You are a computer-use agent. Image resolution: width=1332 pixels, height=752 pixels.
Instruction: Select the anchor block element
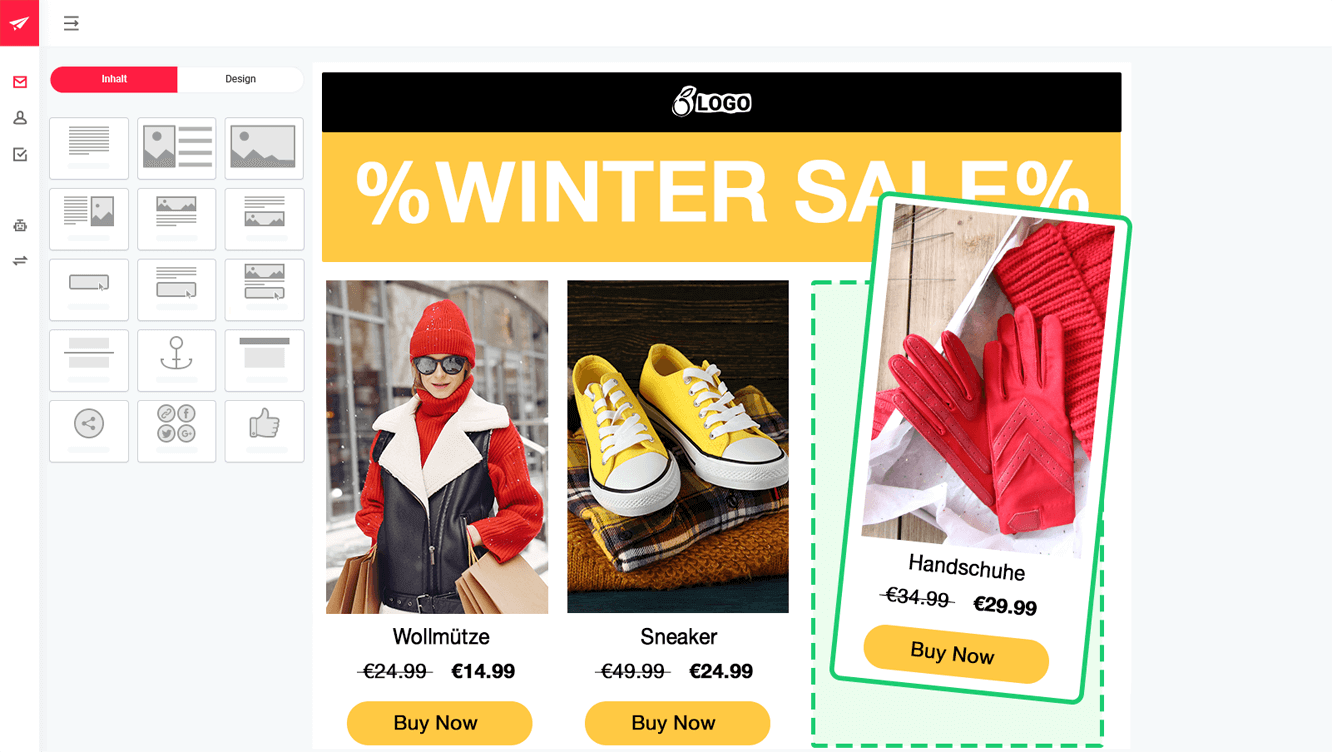(x=177, y=360)
